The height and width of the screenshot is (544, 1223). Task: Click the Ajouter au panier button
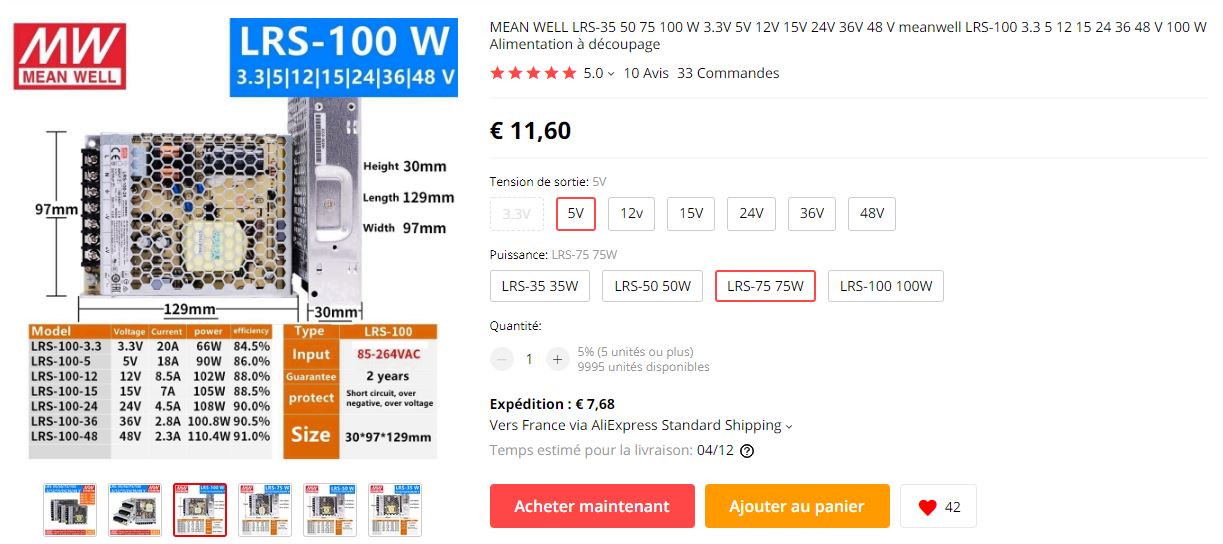click(x=797, y=506)
